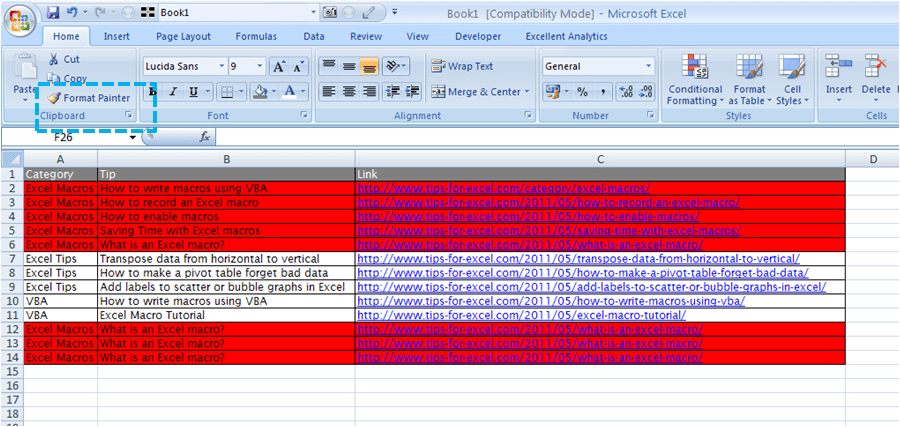
Task: Delete cells using Delete button
Action: (x=875, y=80)
